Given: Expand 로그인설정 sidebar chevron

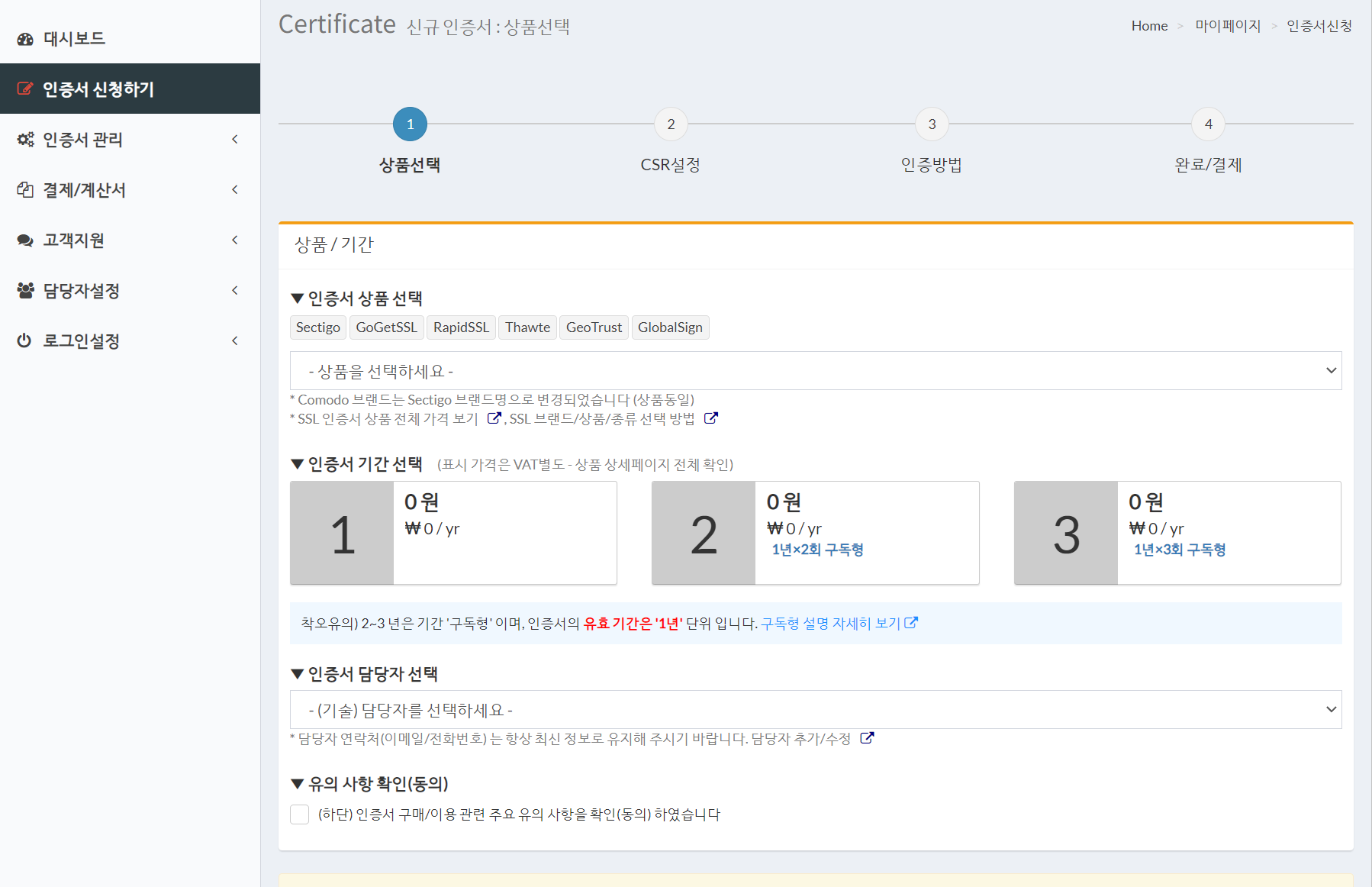Looking at the screenshot, I should point(235,340).
